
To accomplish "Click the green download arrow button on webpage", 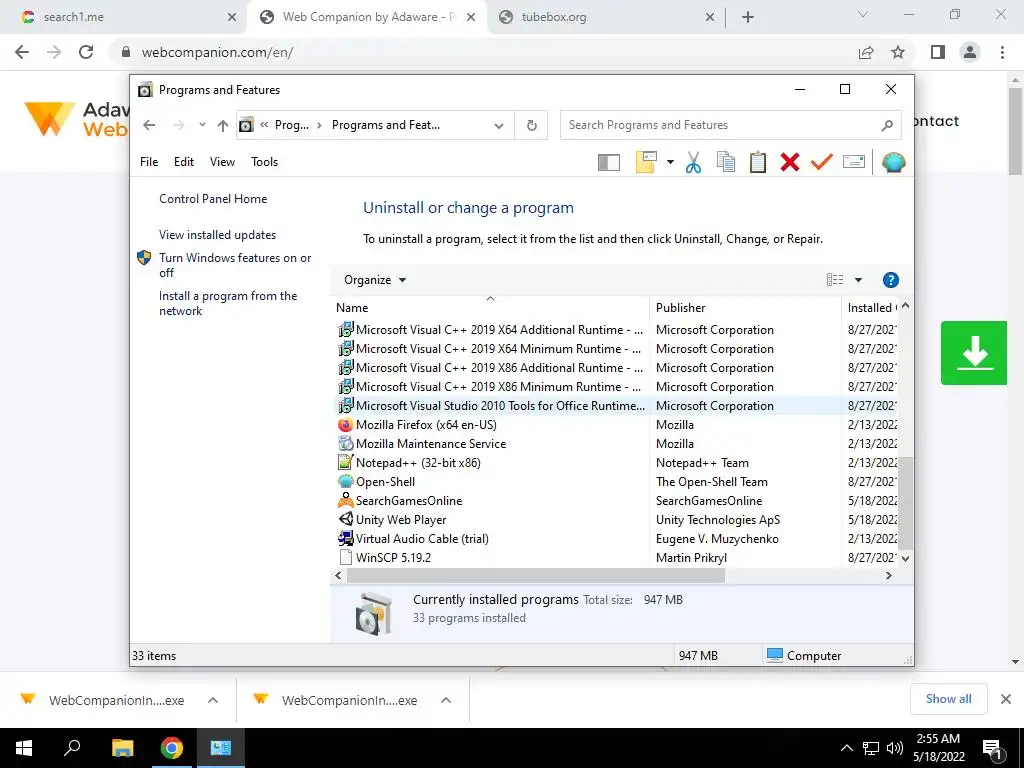I will click(x=974, y=353).
